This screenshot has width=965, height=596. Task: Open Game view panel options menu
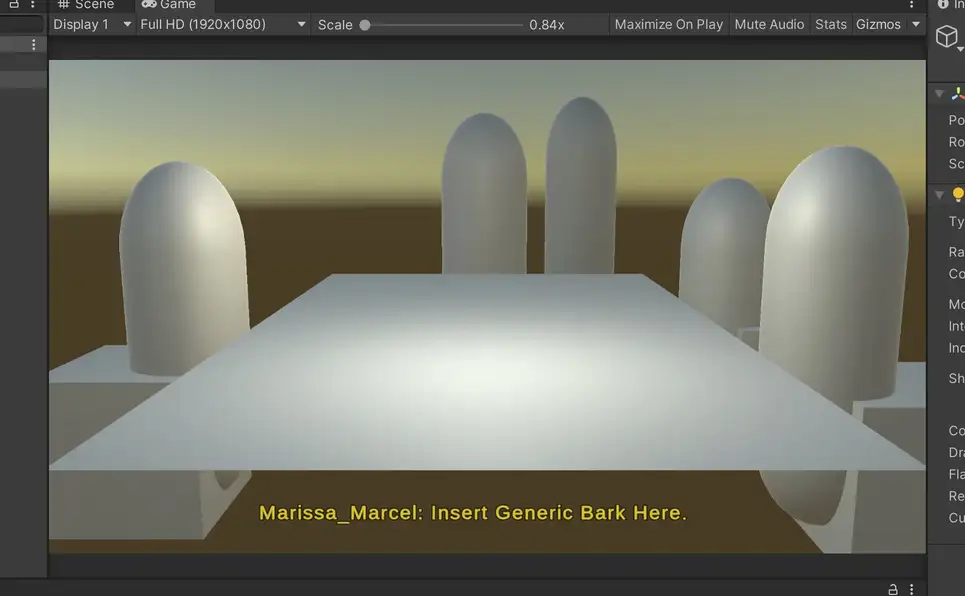911,5
